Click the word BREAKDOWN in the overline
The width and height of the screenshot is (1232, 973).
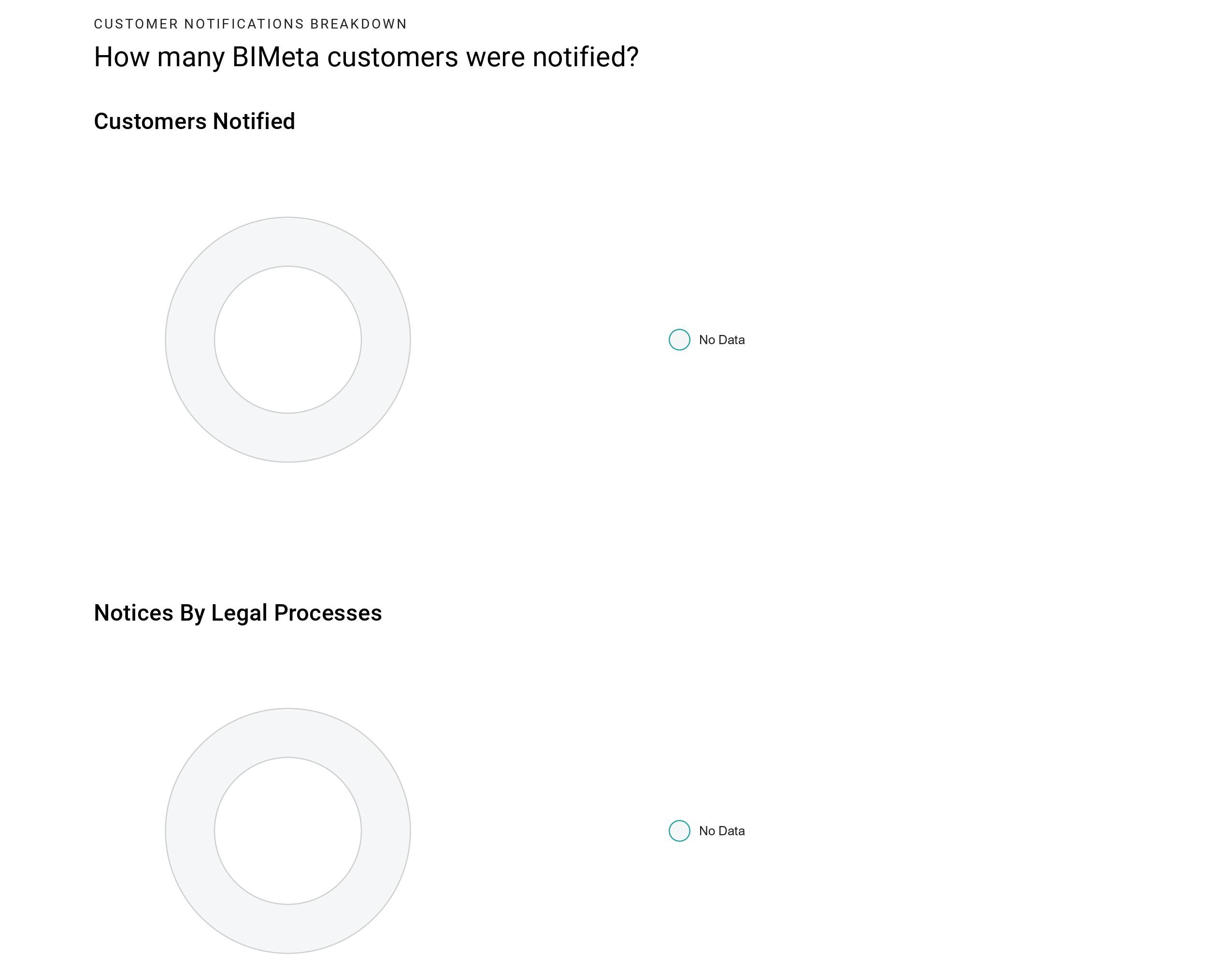[x=358, y=24]
